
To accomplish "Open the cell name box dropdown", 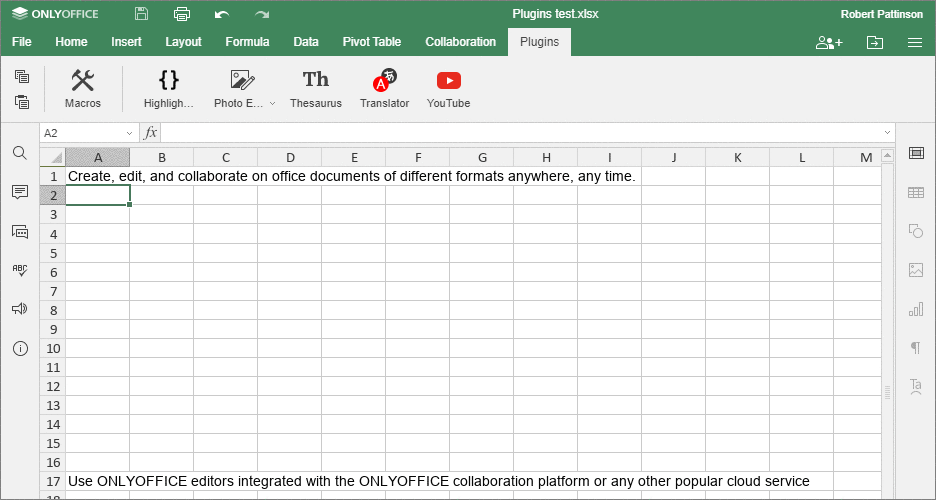I will click(129, 133).
